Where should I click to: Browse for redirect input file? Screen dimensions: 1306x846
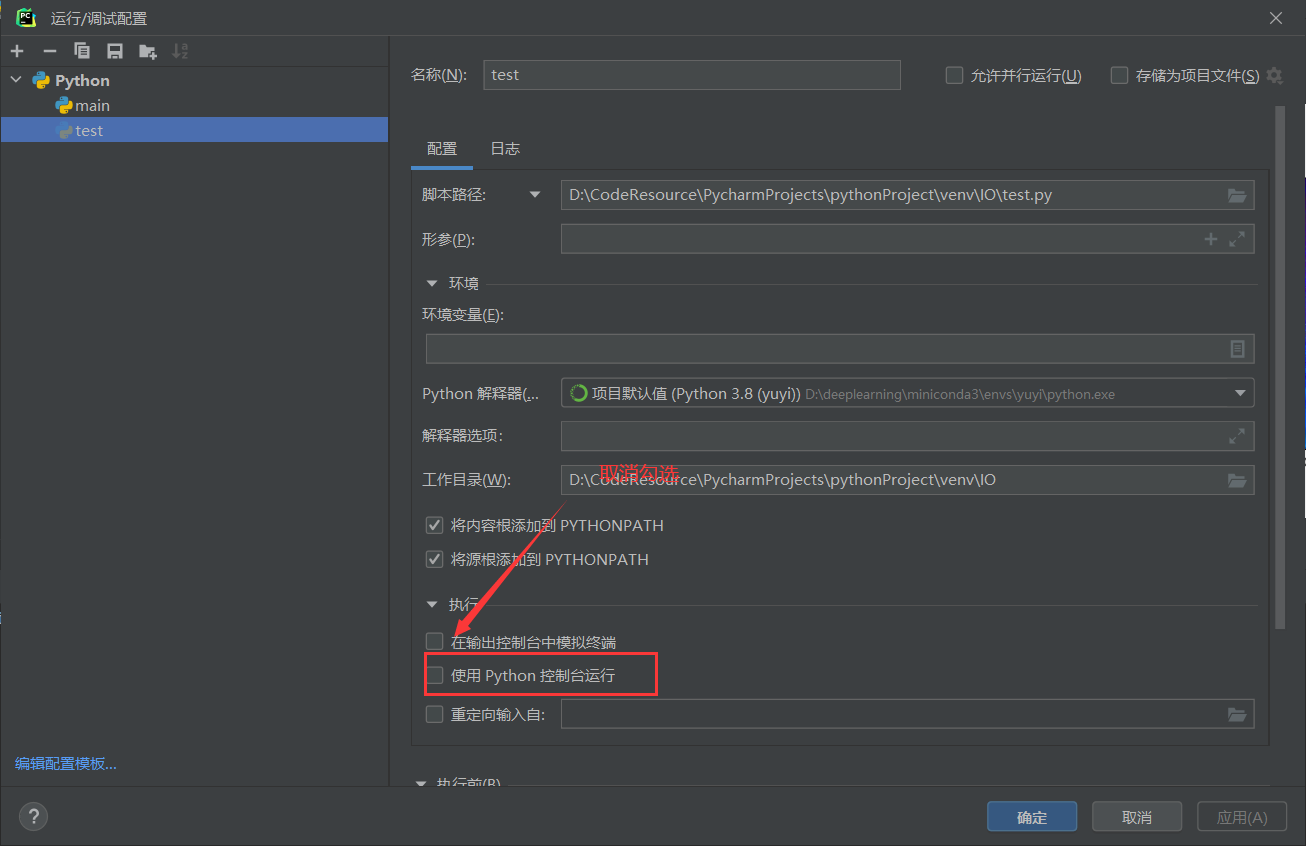click(1237, 714)
